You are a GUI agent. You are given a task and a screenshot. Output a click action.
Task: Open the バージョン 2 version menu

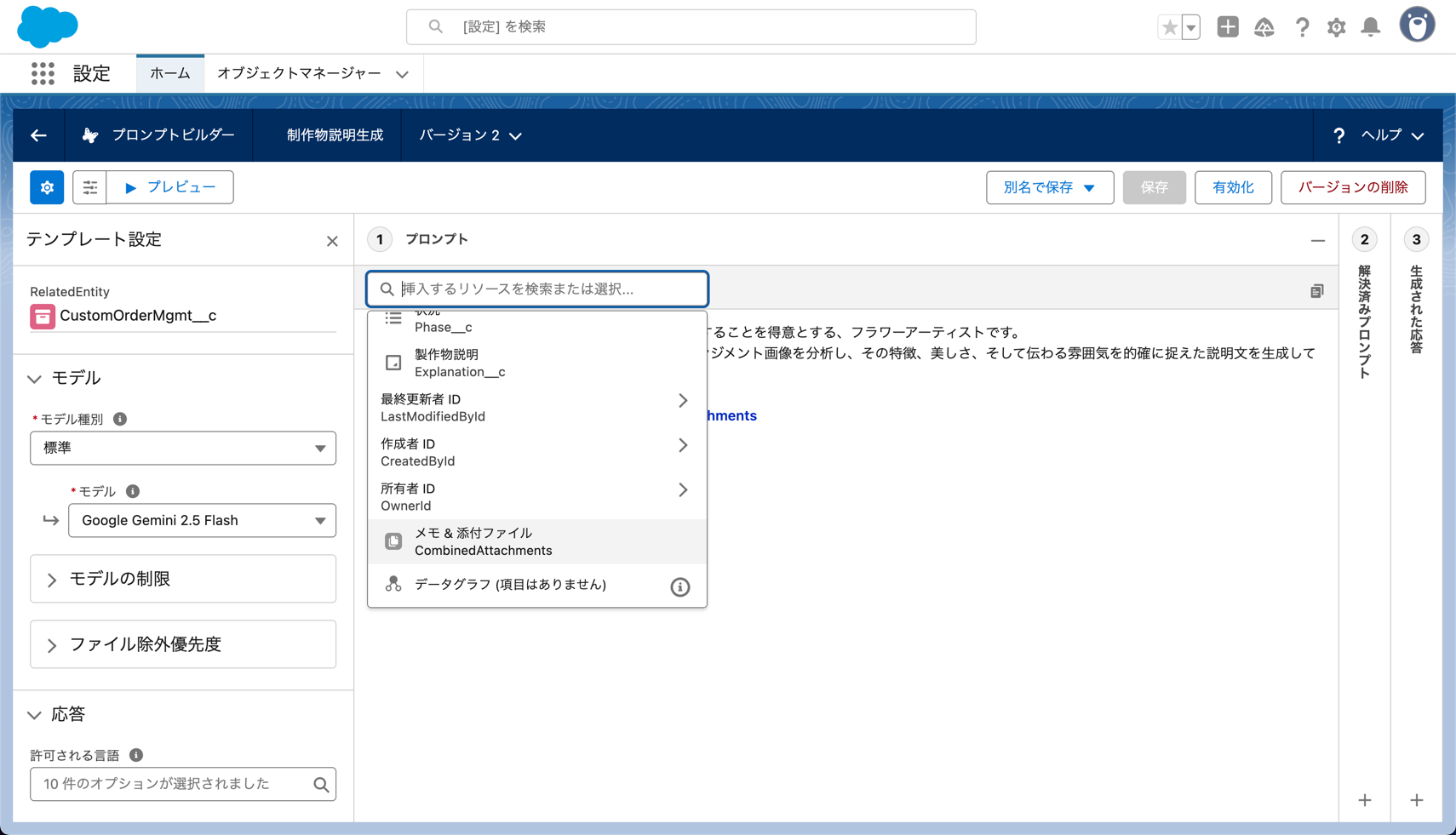point(470,135)
